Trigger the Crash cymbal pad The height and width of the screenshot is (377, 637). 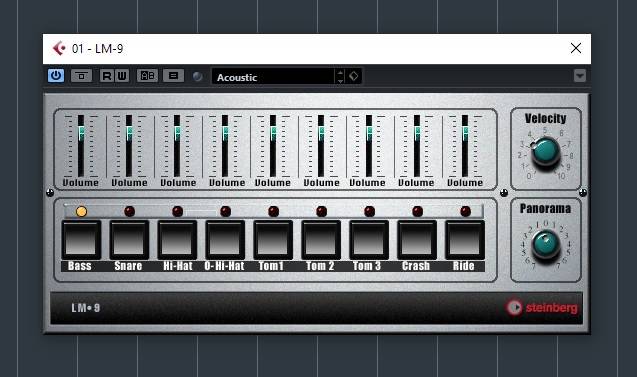point(417,240)
